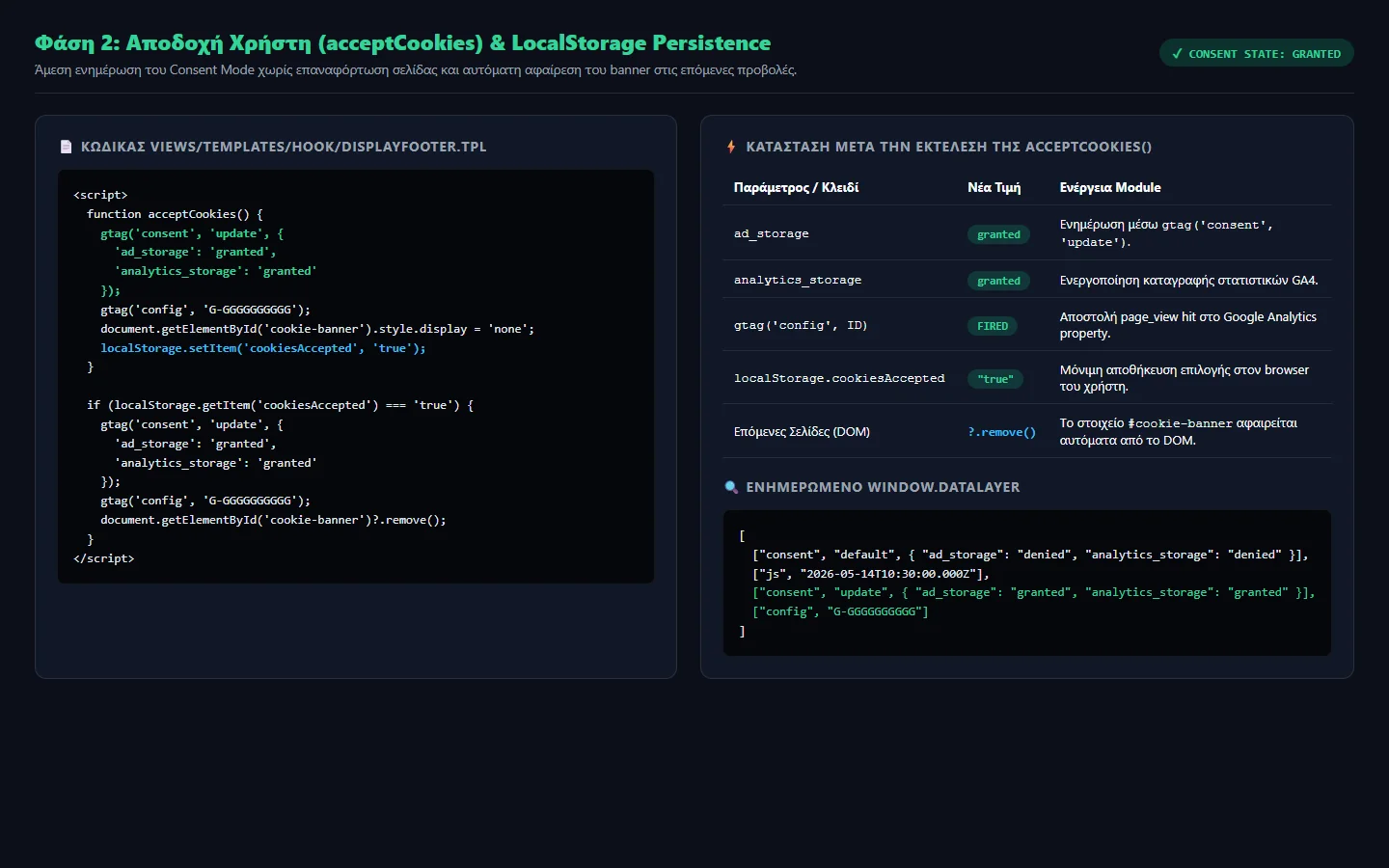Select the granted pill in the analytics_storage row
This screenshot has height=868, width=1389.
[998, 281]
